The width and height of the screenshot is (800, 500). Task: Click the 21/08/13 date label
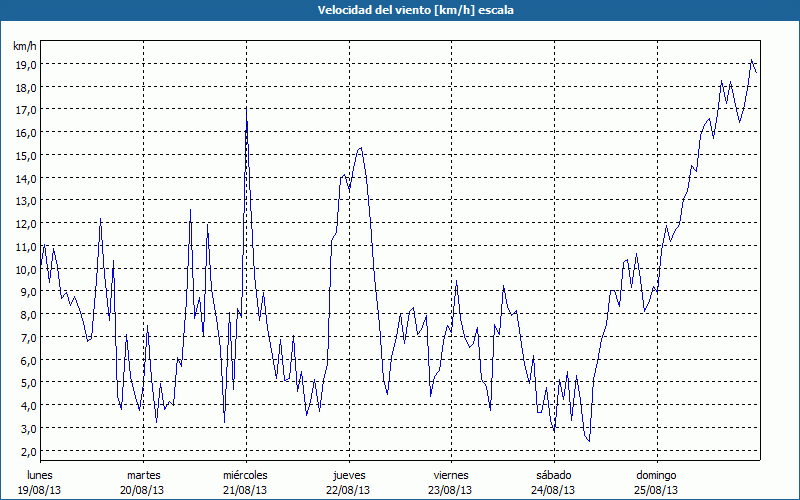pos(245,490)
